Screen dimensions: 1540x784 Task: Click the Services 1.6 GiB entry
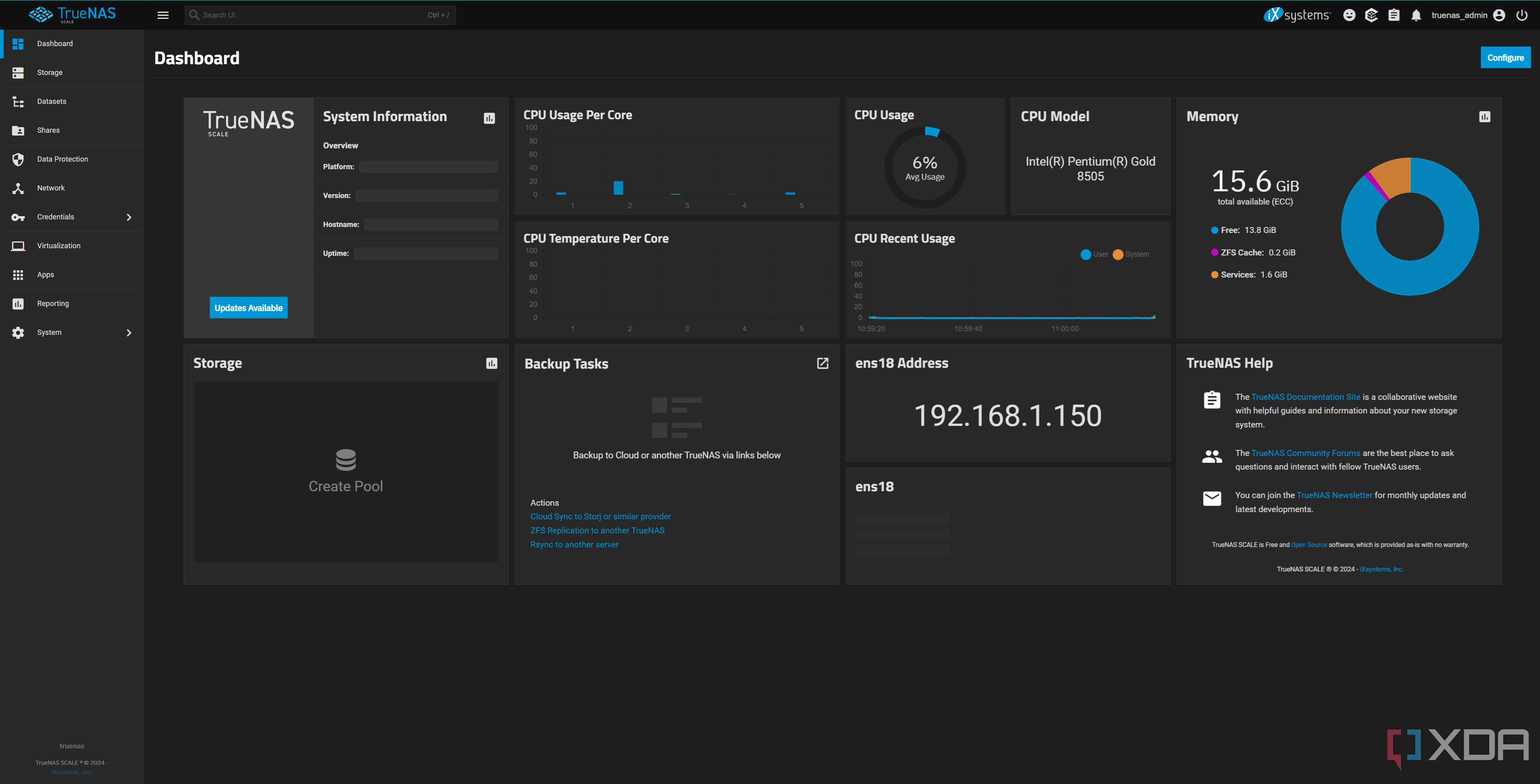[x=1249, y=275]
